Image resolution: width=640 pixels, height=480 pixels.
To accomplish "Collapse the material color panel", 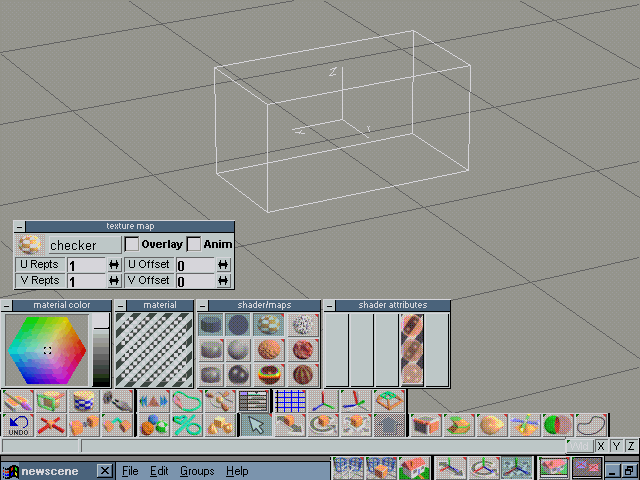I will (8, 305).
